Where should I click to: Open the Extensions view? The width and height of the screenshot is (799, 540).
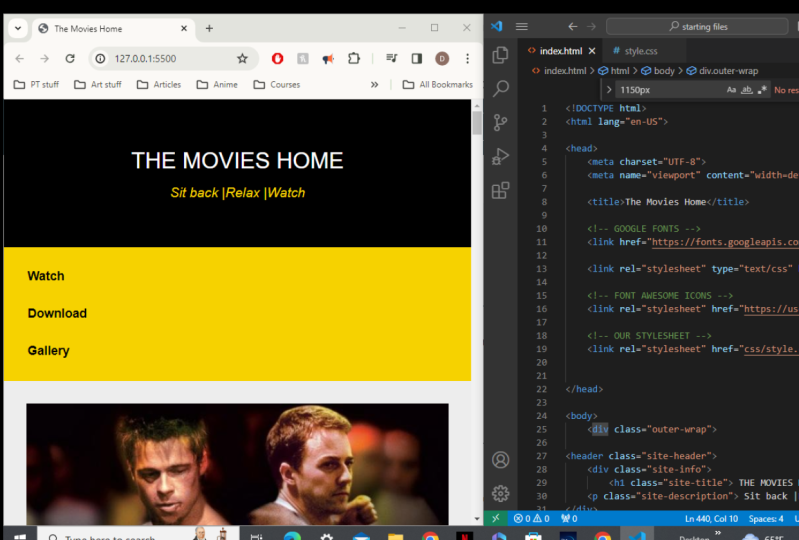point(500,191)
